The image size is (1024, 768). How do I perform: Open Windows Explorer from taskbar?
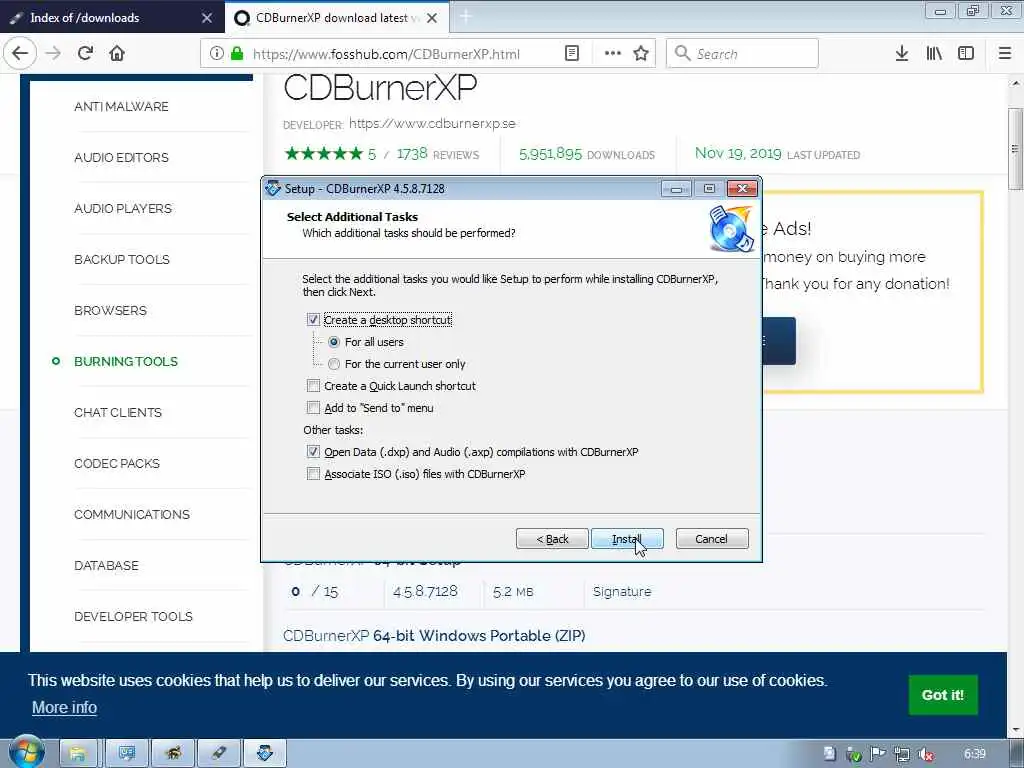(78, 754)
